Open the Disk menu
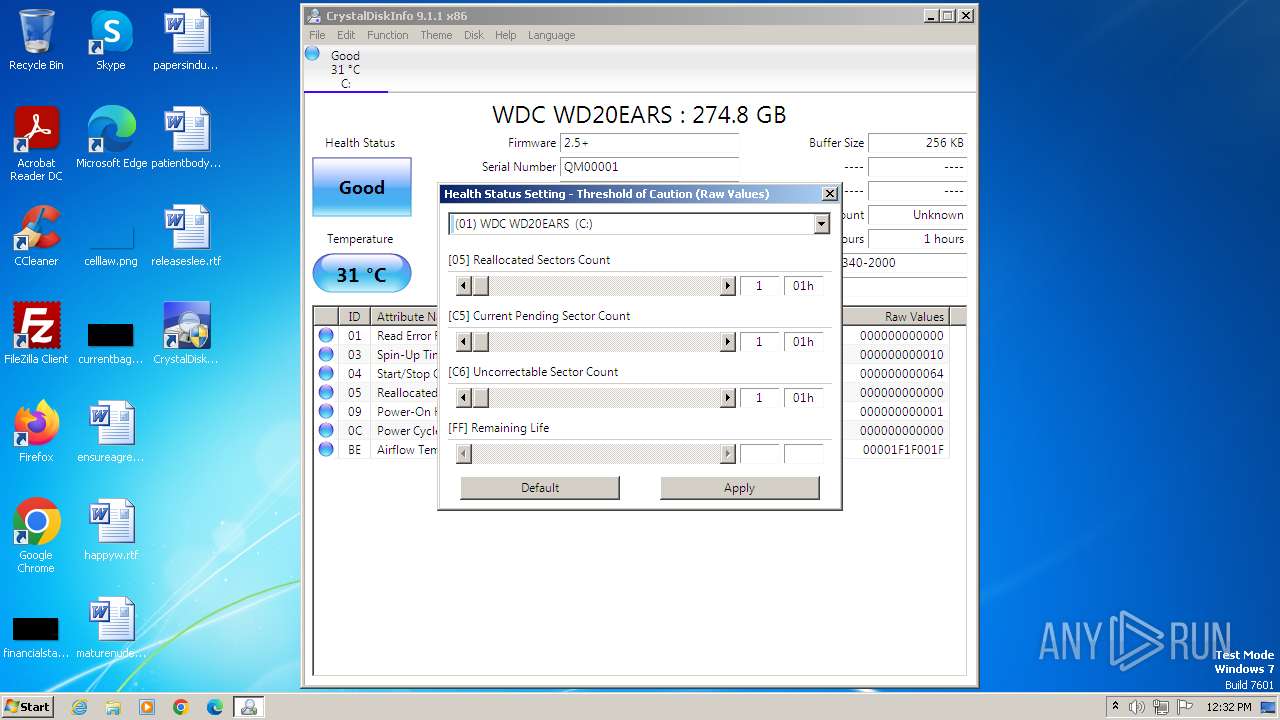The height and width of the screenshot is (720, 1280). pyautogui.click(x=474, y=35)
